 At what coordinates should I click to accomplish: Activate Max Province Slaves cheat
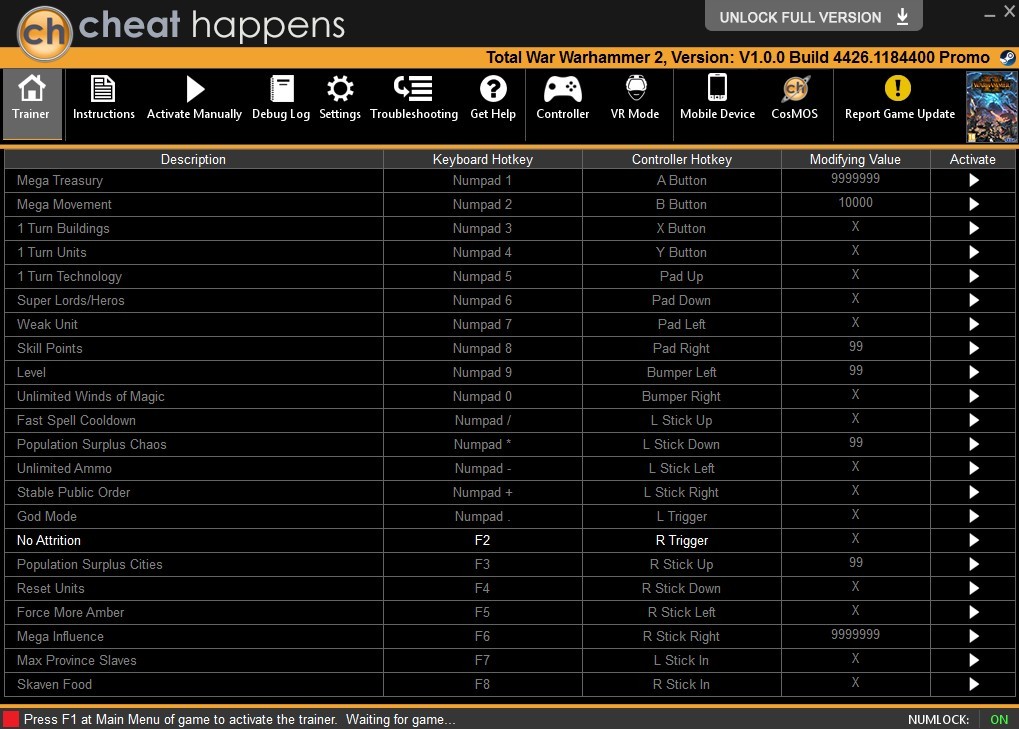974,661
